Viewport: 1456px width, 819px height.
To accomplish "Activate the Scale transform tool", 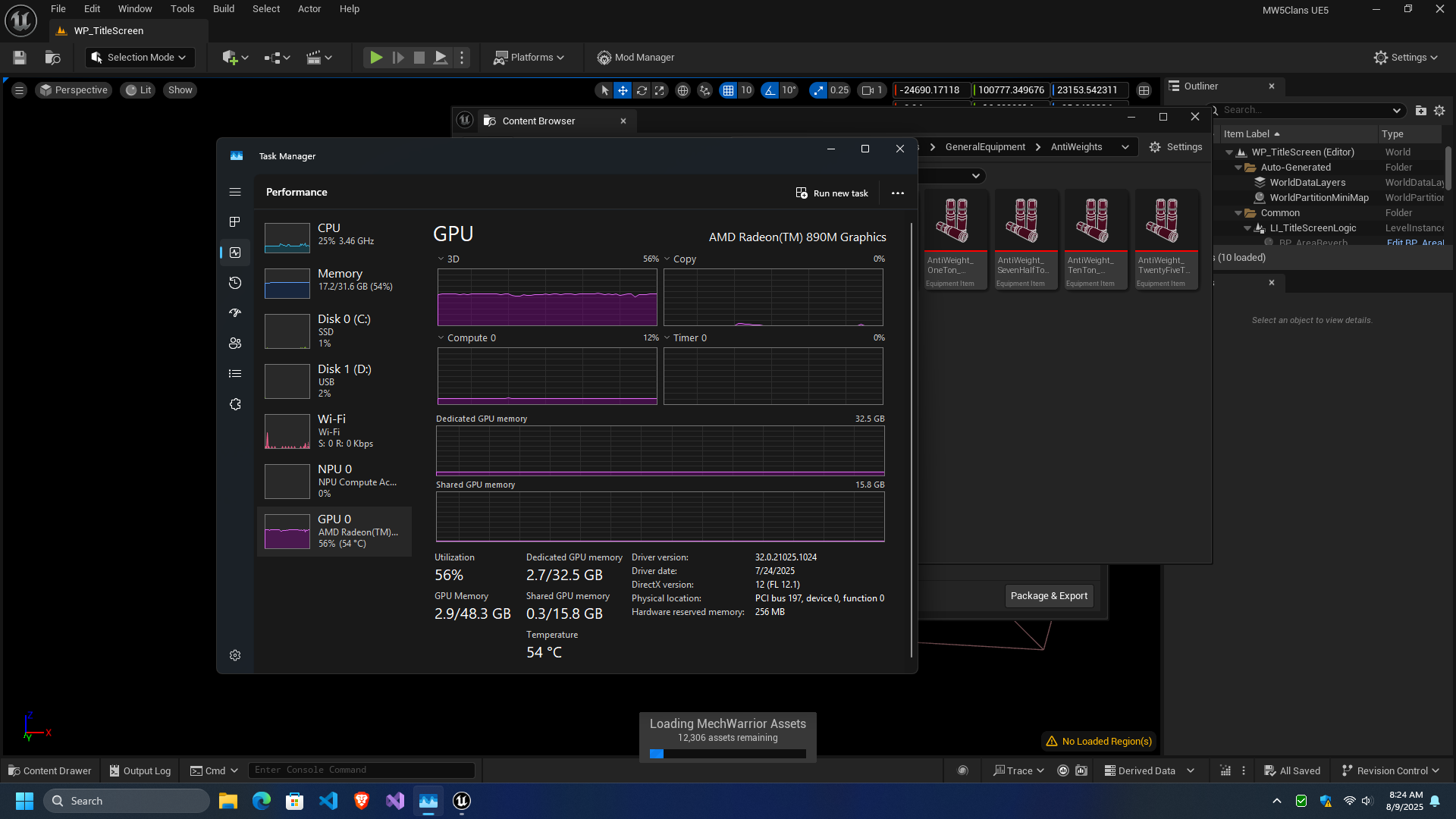I will tap(660, 90).
